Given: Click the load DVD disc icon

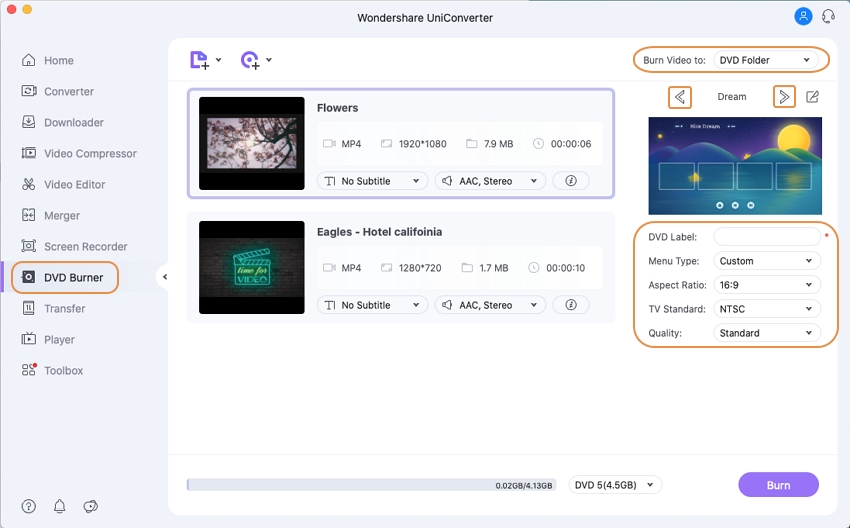Looking at the screenshot, I should [250, 60].
